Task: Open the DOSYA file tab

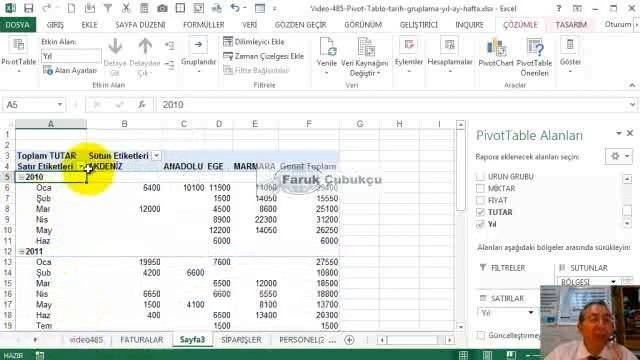Action: (x=18, y=25)
